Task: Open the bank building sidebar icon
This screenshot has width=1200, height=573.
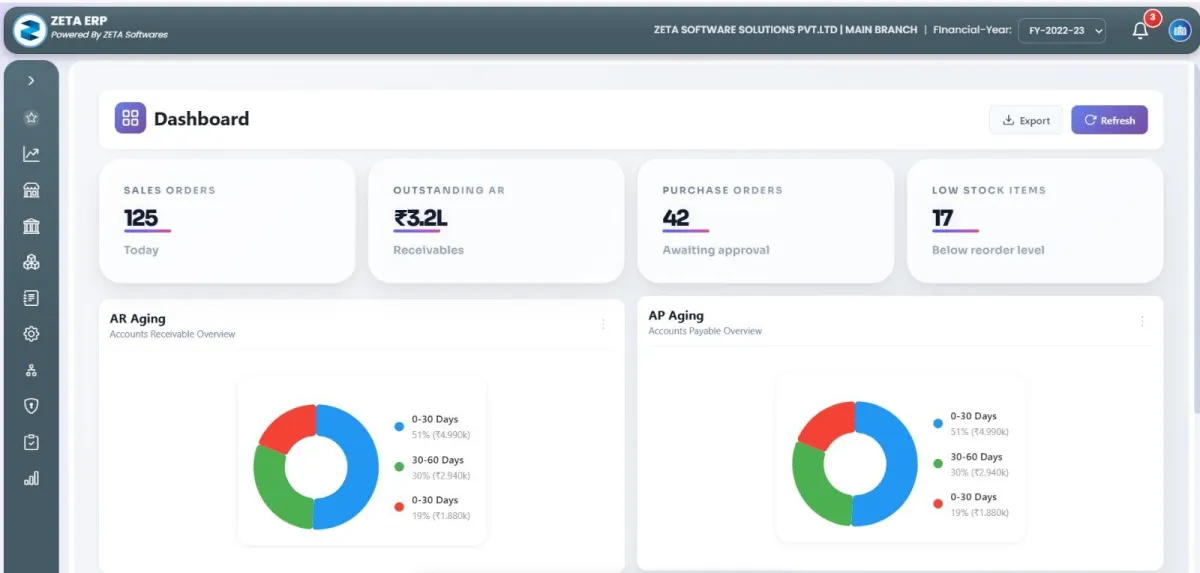Action: click(x=31, y=226)
